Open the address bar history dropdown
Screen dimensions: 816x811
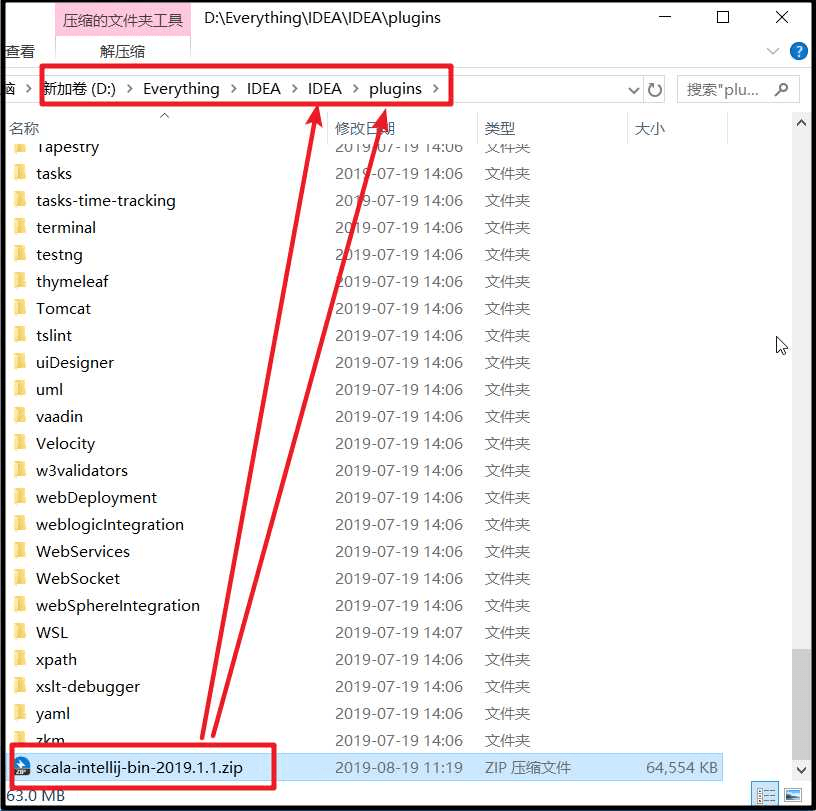(x=634, y=90)
